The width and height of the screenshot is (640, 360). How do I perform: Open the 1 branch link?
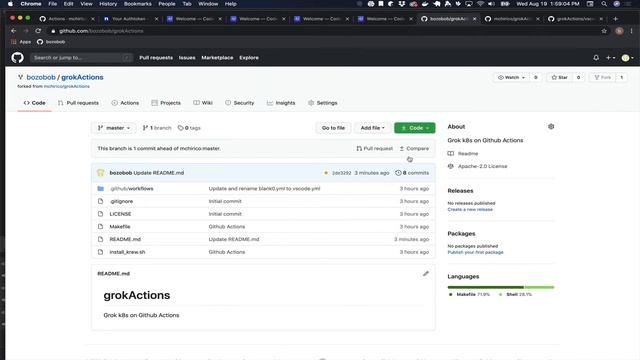pyautogui.click(x=157, y=128)
